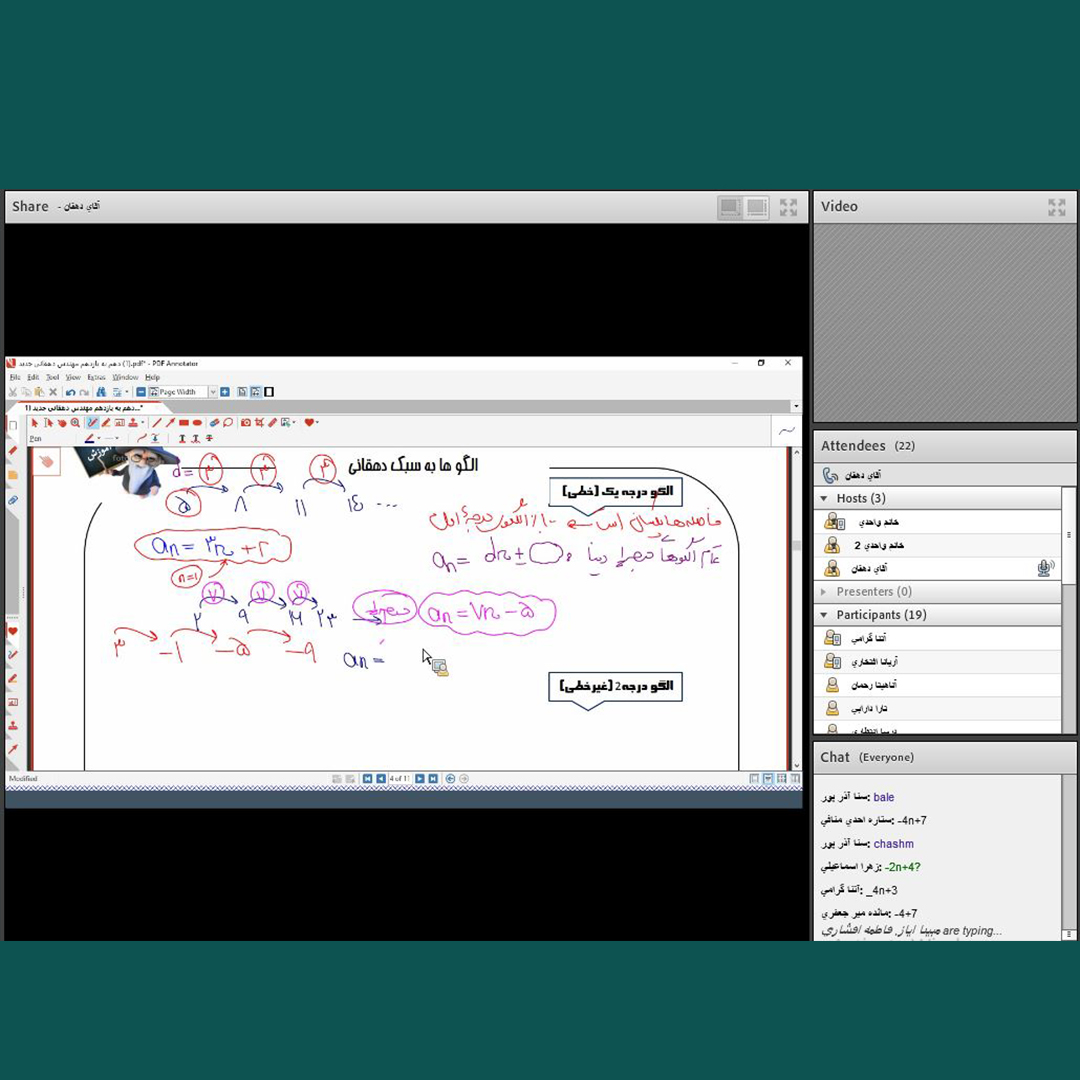Toggle Auto-smooth pen option
The width and height of the screenshot is (1080, 1080).
click(x=142, y=438)
